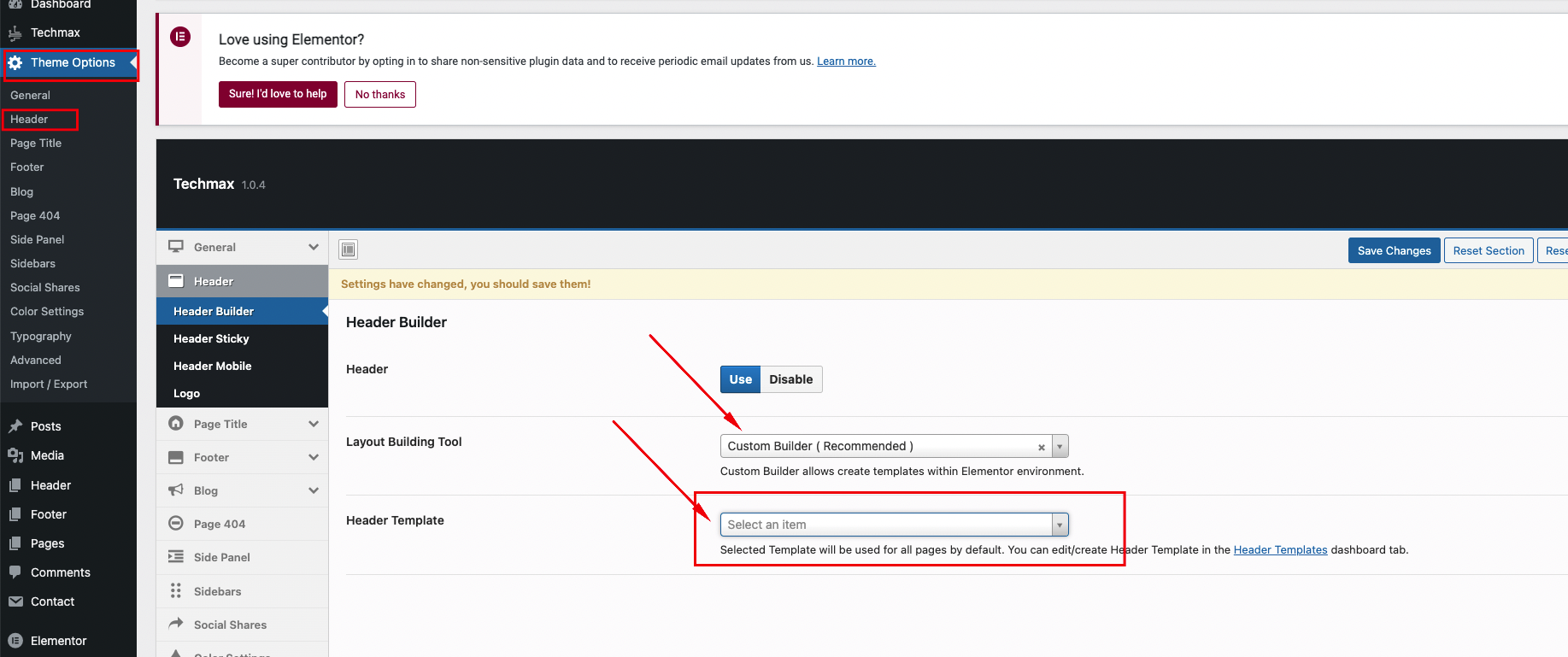Image resolution: width=1568 pixels, height=657 pixels.
Task: Expand the Blog section chevron
Action: click(x=314, y=490)
